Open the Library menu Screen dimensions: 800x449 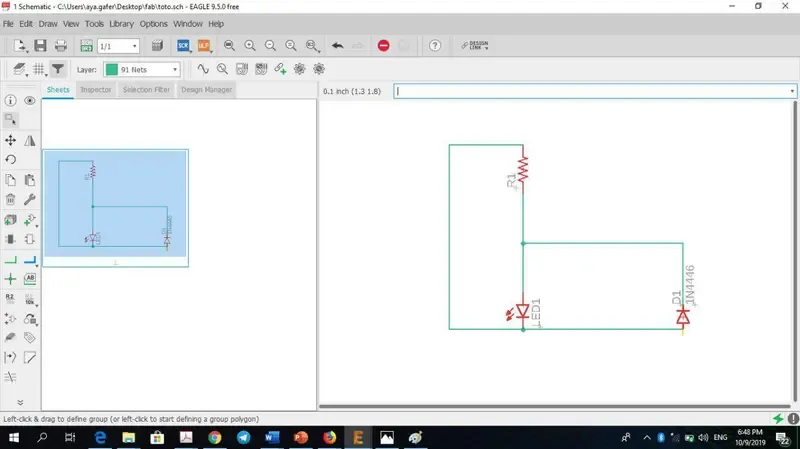[122, 23]
